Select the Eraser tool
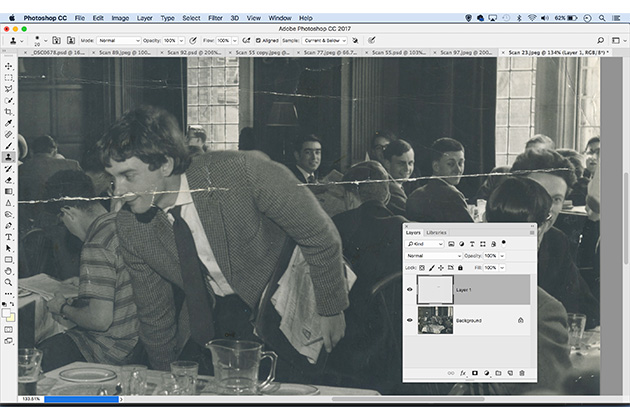630x420 pixels. (8, 180)
